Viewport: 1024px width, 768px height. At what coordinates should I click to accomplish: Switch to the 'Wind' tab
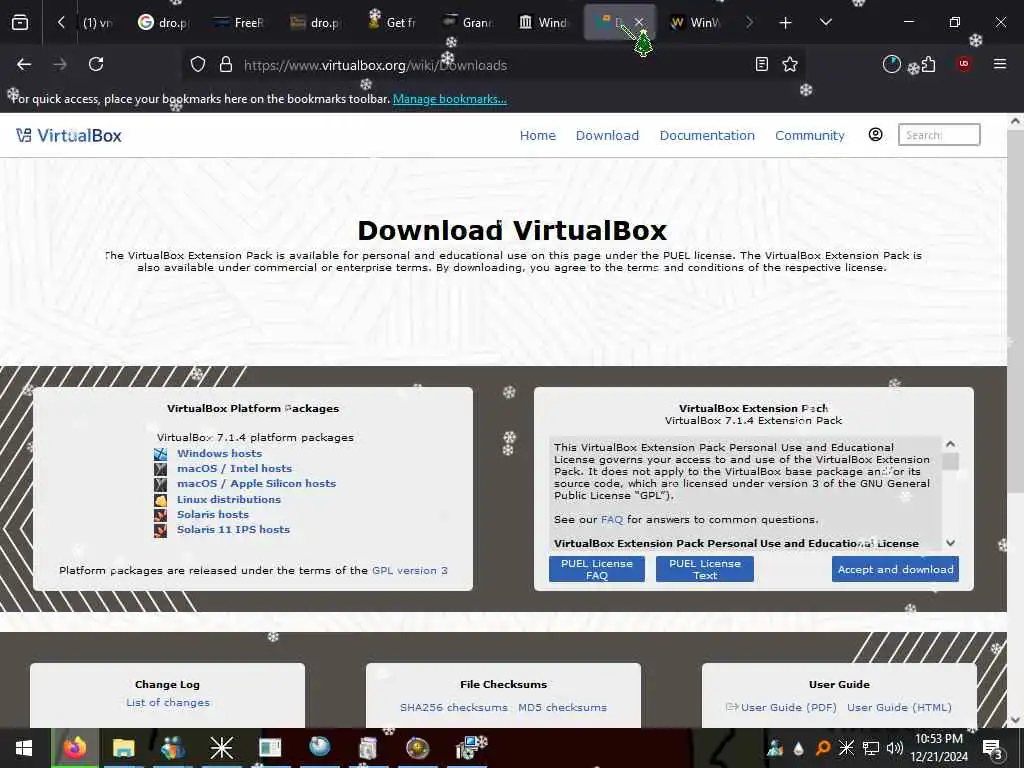[543, 23]
